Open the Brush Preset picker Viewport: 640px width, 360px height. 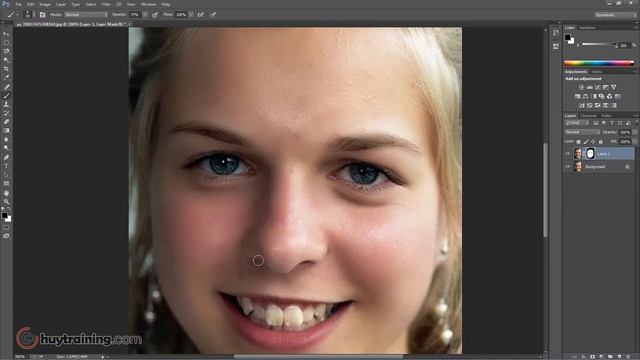coord(30,14)
